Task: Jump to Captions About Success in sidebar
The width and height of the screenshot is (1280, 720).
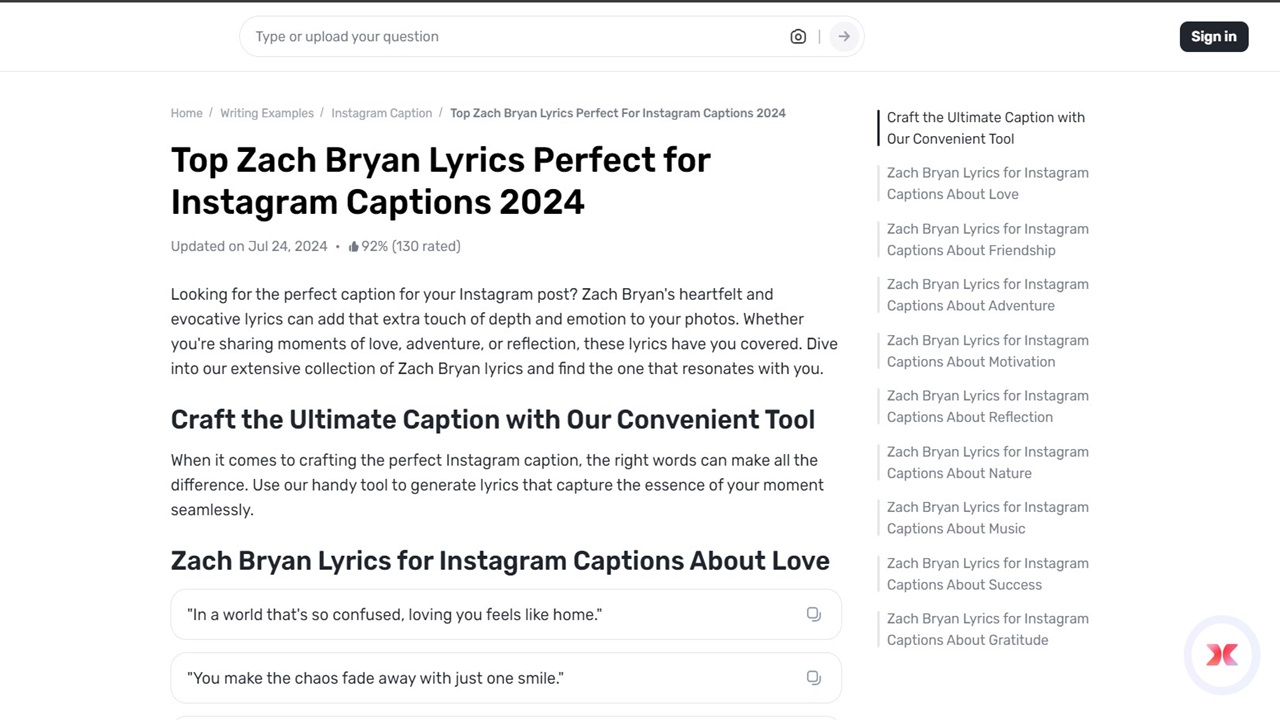Action: (x=988, y=574)
